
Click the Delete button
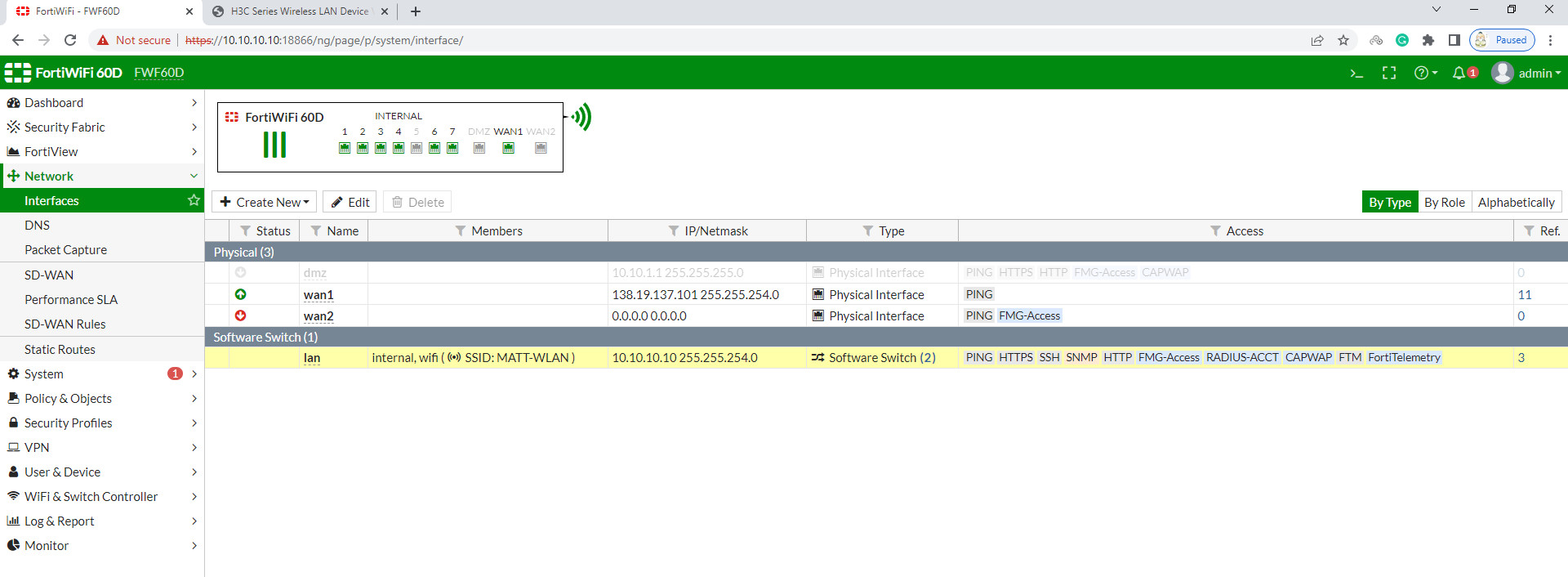417,202
